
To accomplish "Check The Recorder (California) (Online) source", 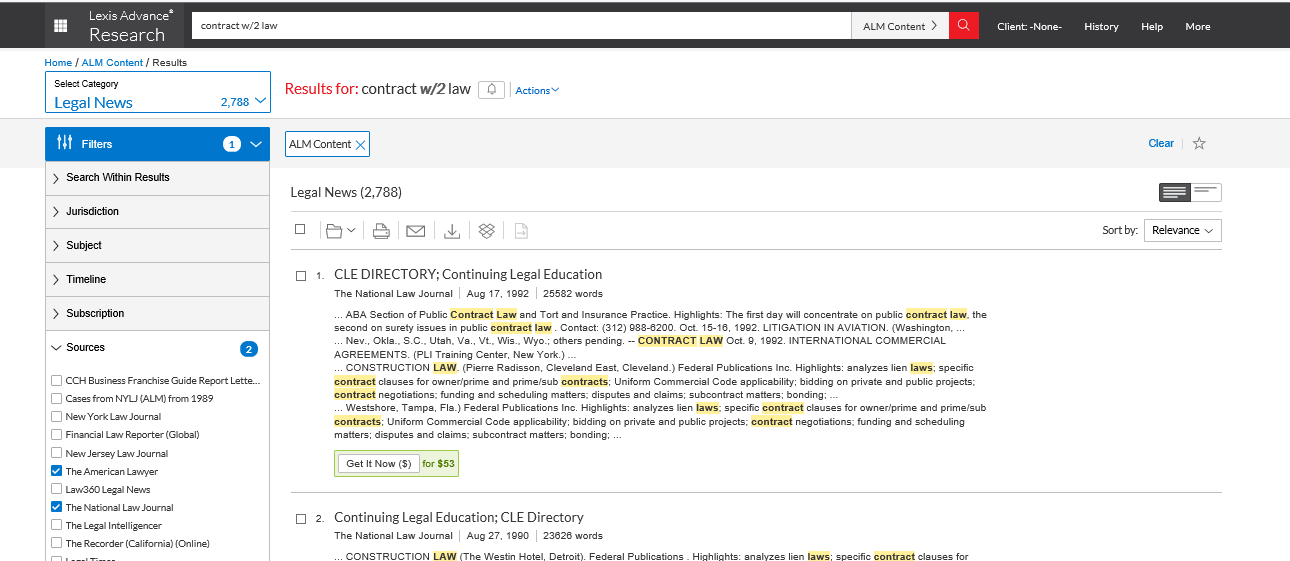I will pos(56,544).
